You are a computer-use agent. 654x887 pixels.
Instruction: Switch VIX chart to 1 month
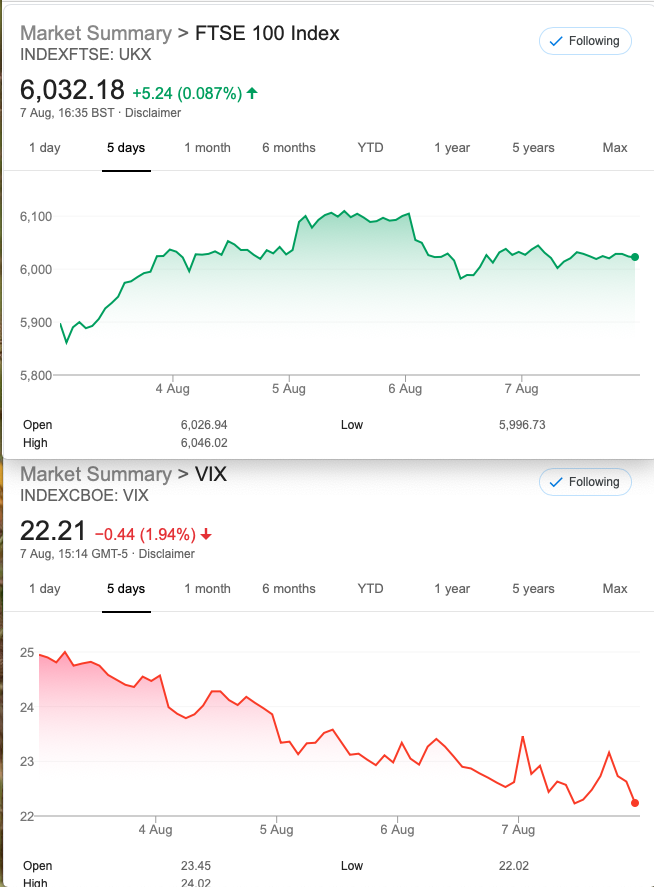207,589
